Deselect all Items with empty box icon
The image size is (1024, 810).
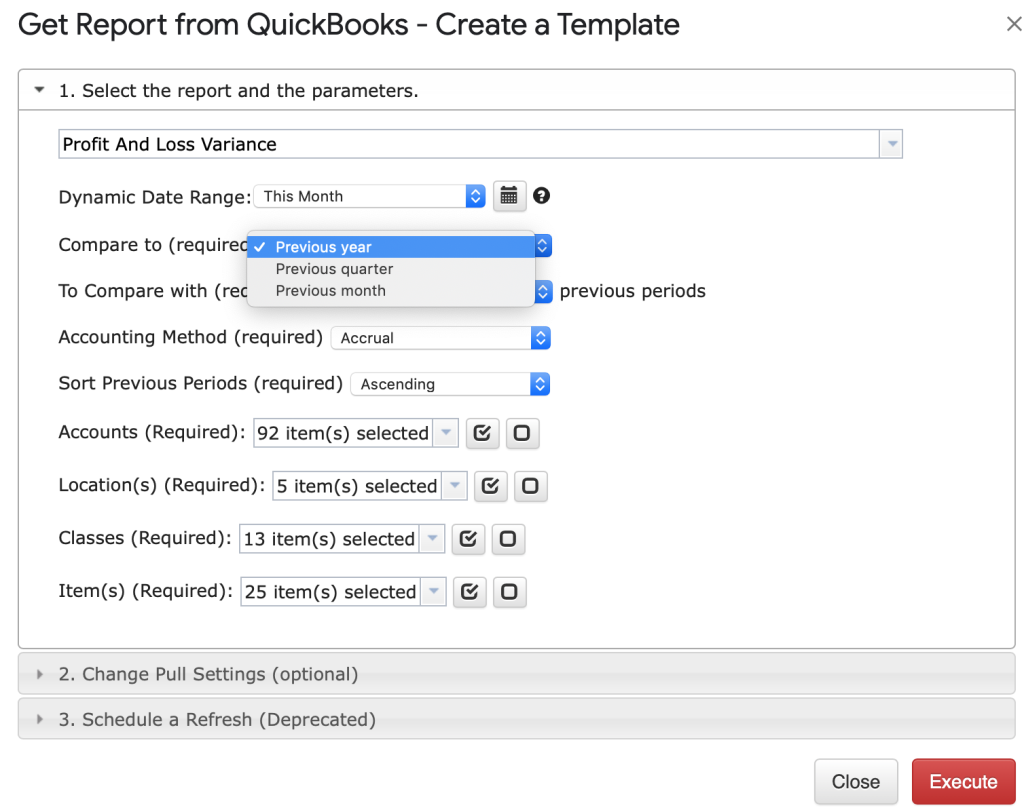tap(509, 592)
